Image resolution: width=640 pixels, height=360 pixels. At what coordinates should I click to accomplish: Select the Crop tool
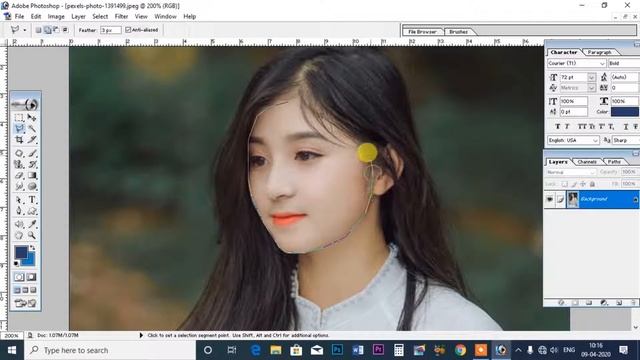pos(19,140)
